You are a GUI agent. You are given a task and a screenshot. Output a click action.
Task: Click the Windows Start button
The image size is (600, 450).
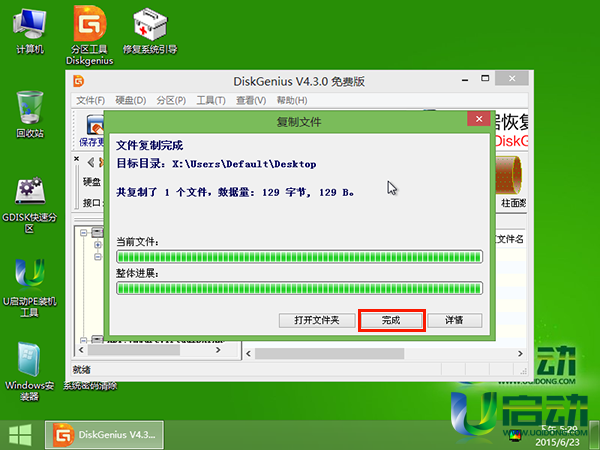19,435
